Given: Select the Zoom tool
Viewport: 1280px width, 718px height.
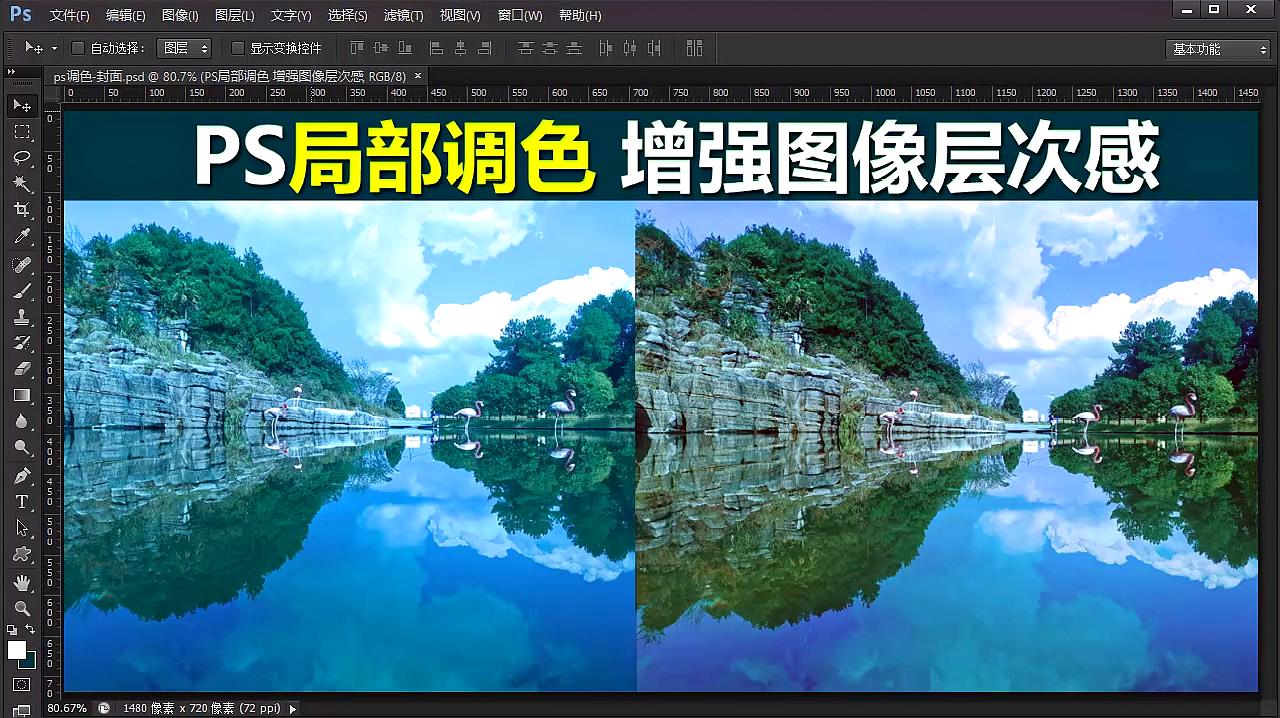Looking at the screenshot, I should pos(22,607).
